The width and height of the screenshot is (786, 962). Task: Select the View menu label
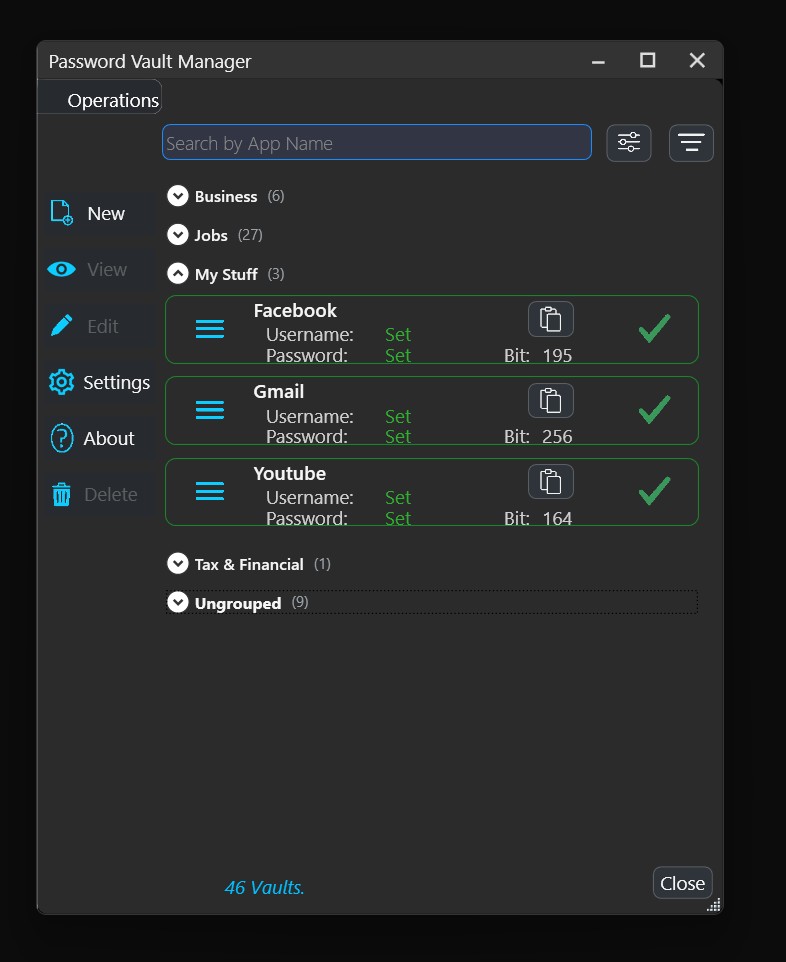107,269
